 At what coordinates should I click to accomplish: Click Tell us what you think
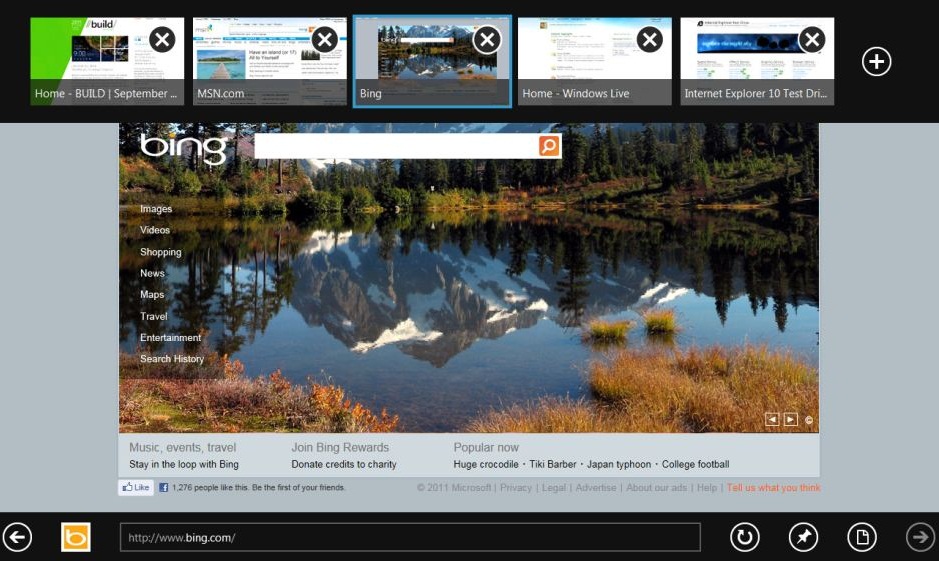tap(774, 487)
